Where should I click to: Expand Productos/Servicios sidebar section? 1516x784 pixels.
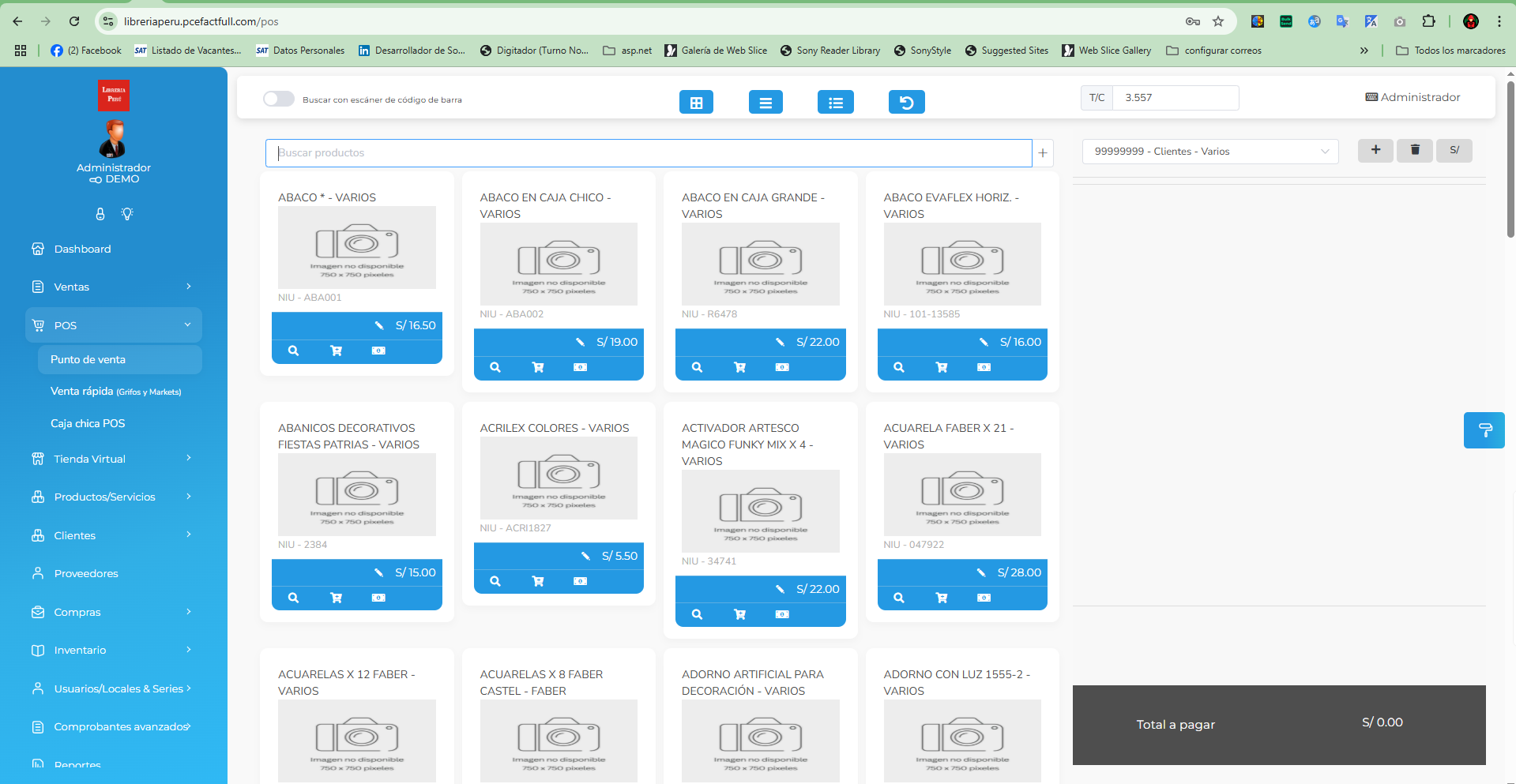coord(113,497)
